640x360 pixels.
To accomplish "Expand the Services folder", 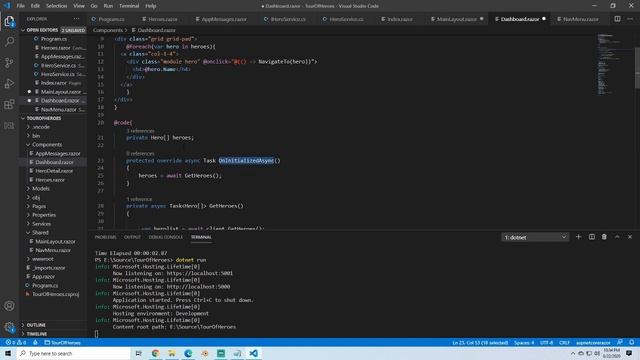I will [41, 224].
